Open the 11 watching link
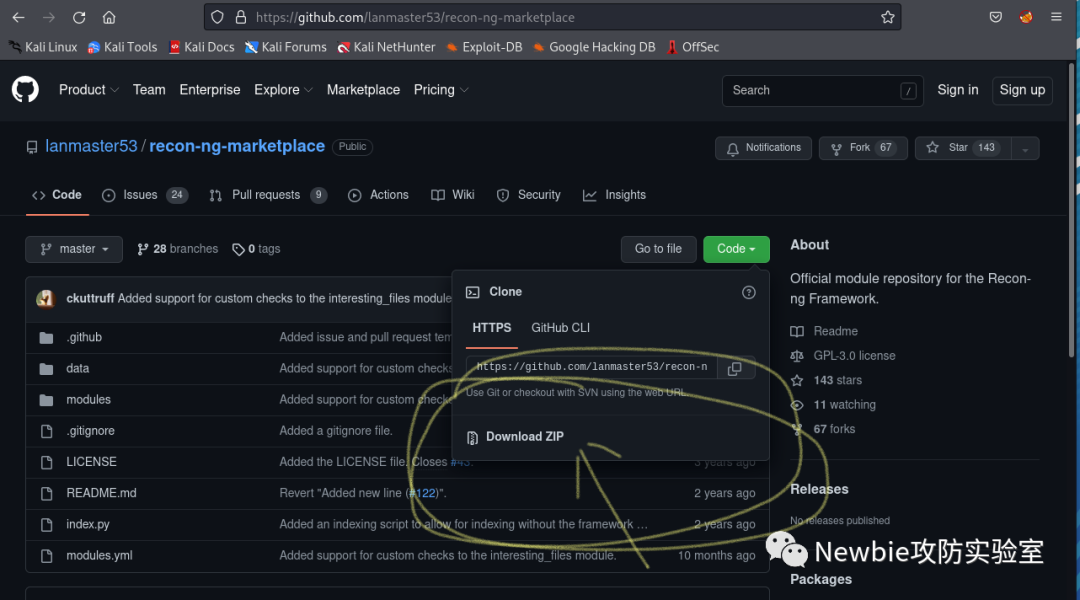 833,404
